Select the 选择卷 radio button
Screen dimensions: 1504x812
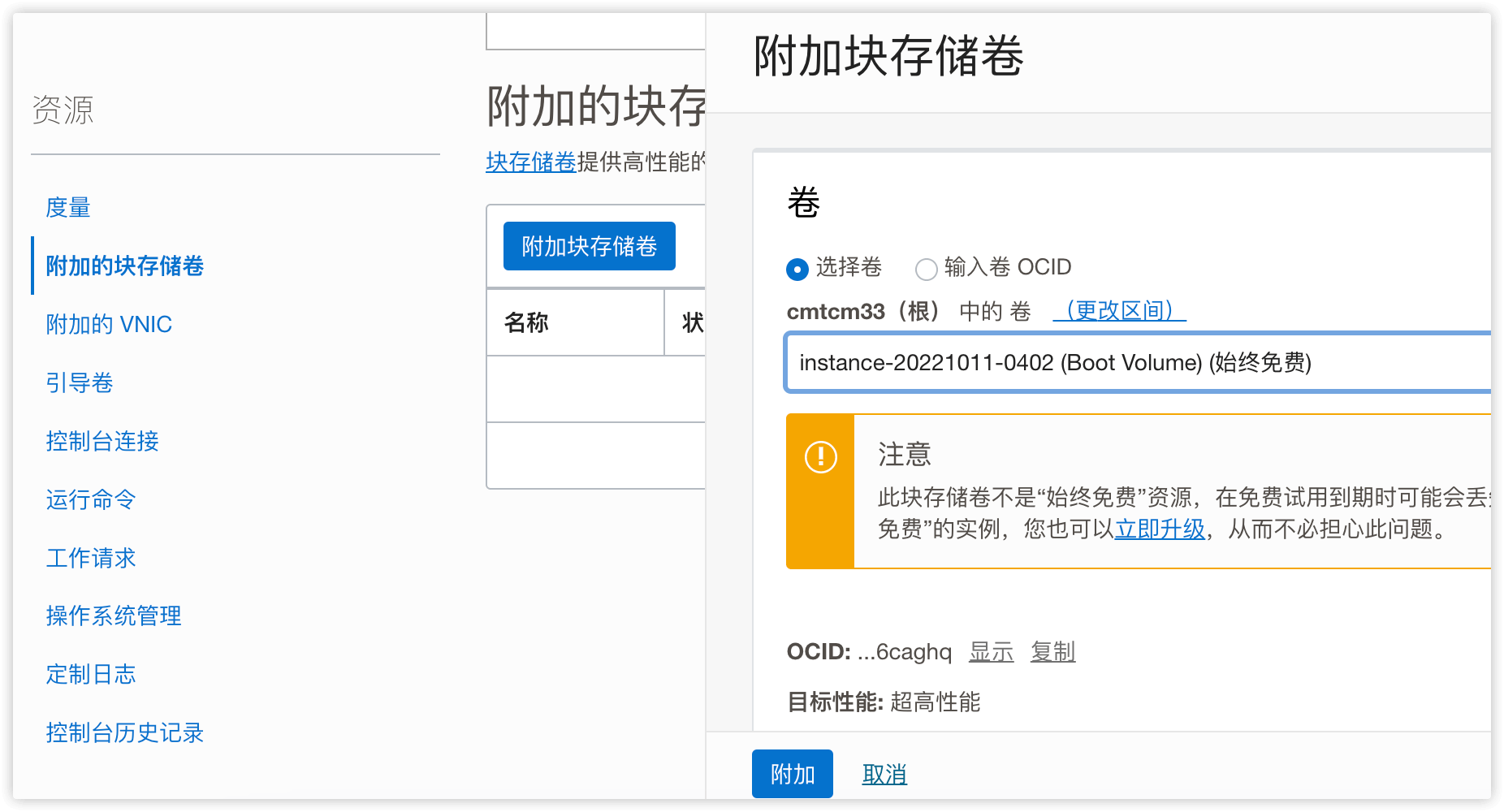797,269
